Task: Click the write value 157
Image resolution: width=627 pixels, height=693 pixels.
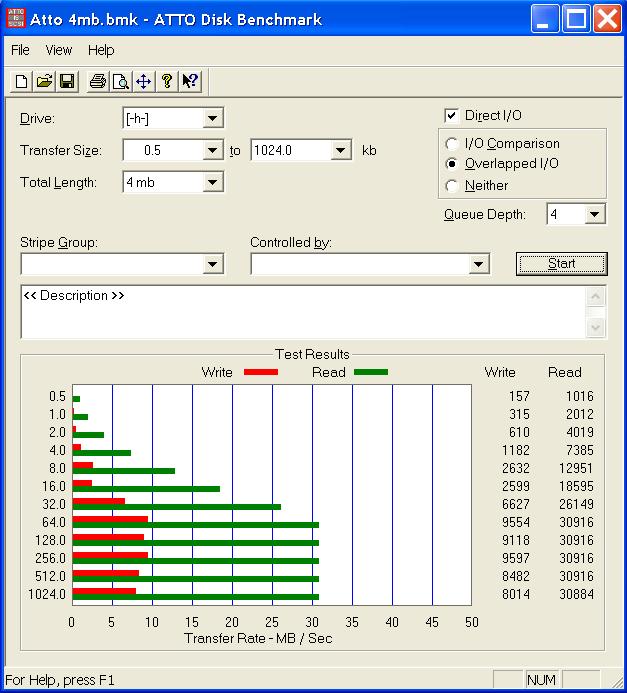Action: (519, 396)
